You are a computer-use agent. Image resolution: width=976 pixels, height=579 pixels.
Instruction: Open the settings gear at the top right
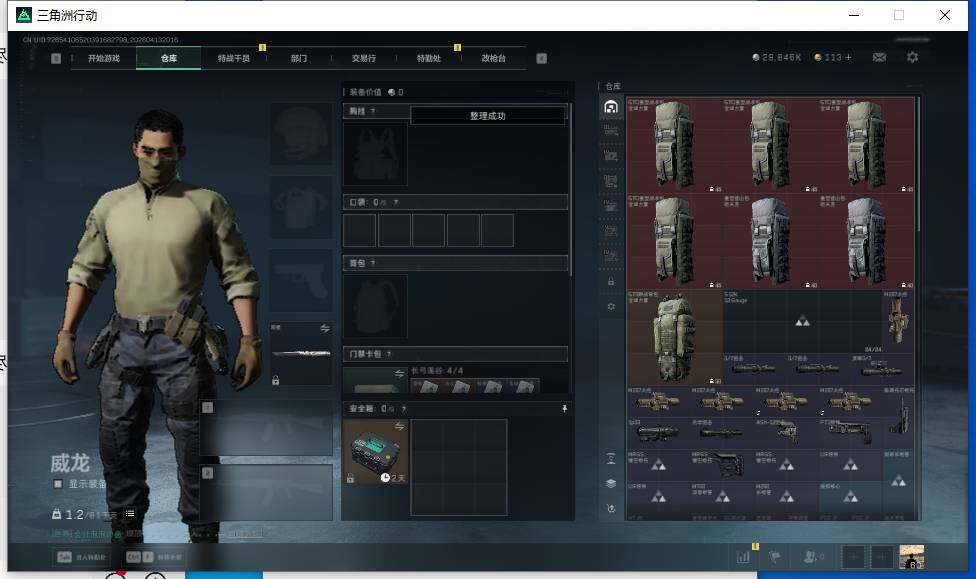pos(912,57)
